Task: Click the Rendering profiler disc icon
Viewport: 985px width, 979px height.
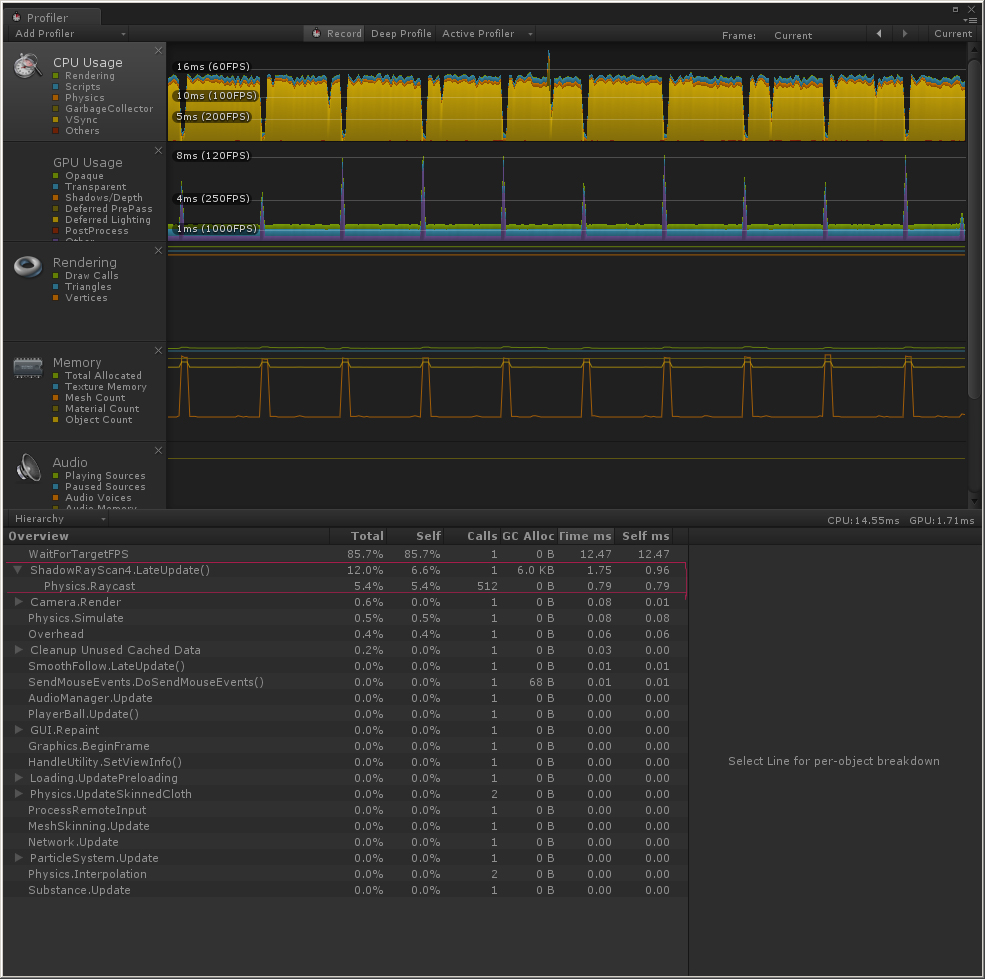Action: [x=27, y=266]
